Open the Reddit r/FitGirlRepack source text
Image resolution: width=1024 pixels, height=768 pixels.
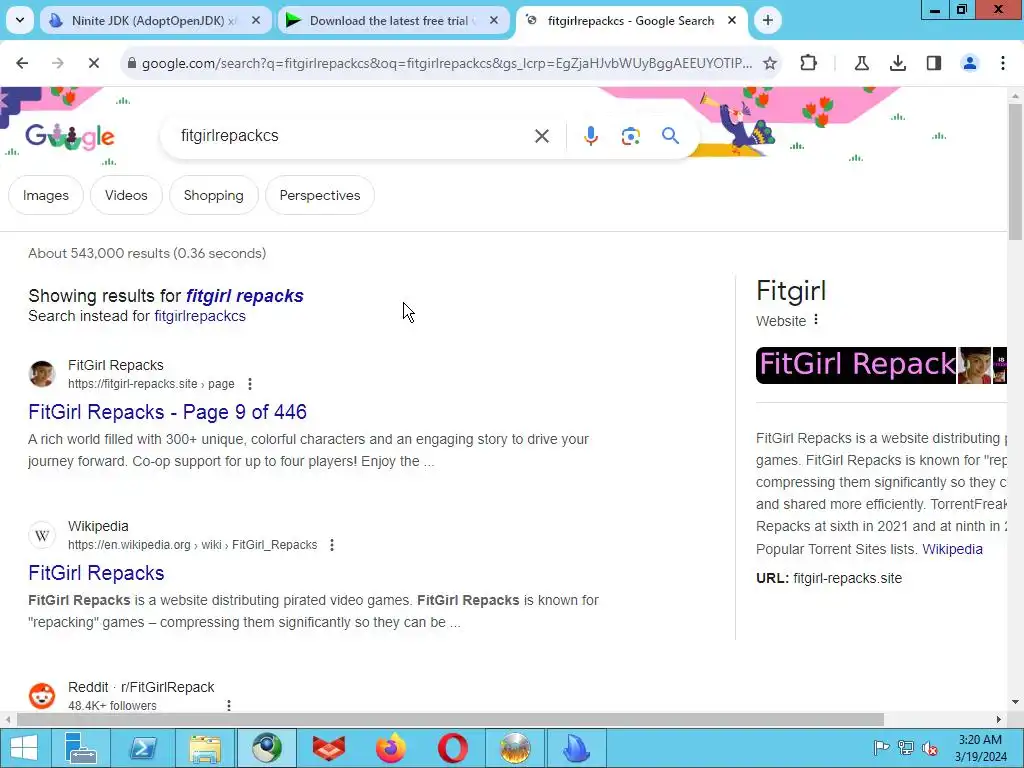coord(141,687)
